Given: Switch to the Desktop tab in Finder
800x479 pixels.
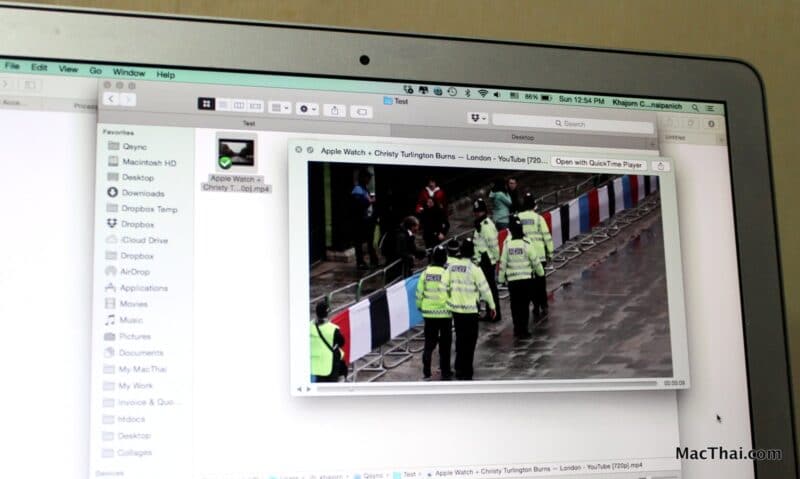Looking at the screenshot, I should pyautogui.click(x=522, y=136).
